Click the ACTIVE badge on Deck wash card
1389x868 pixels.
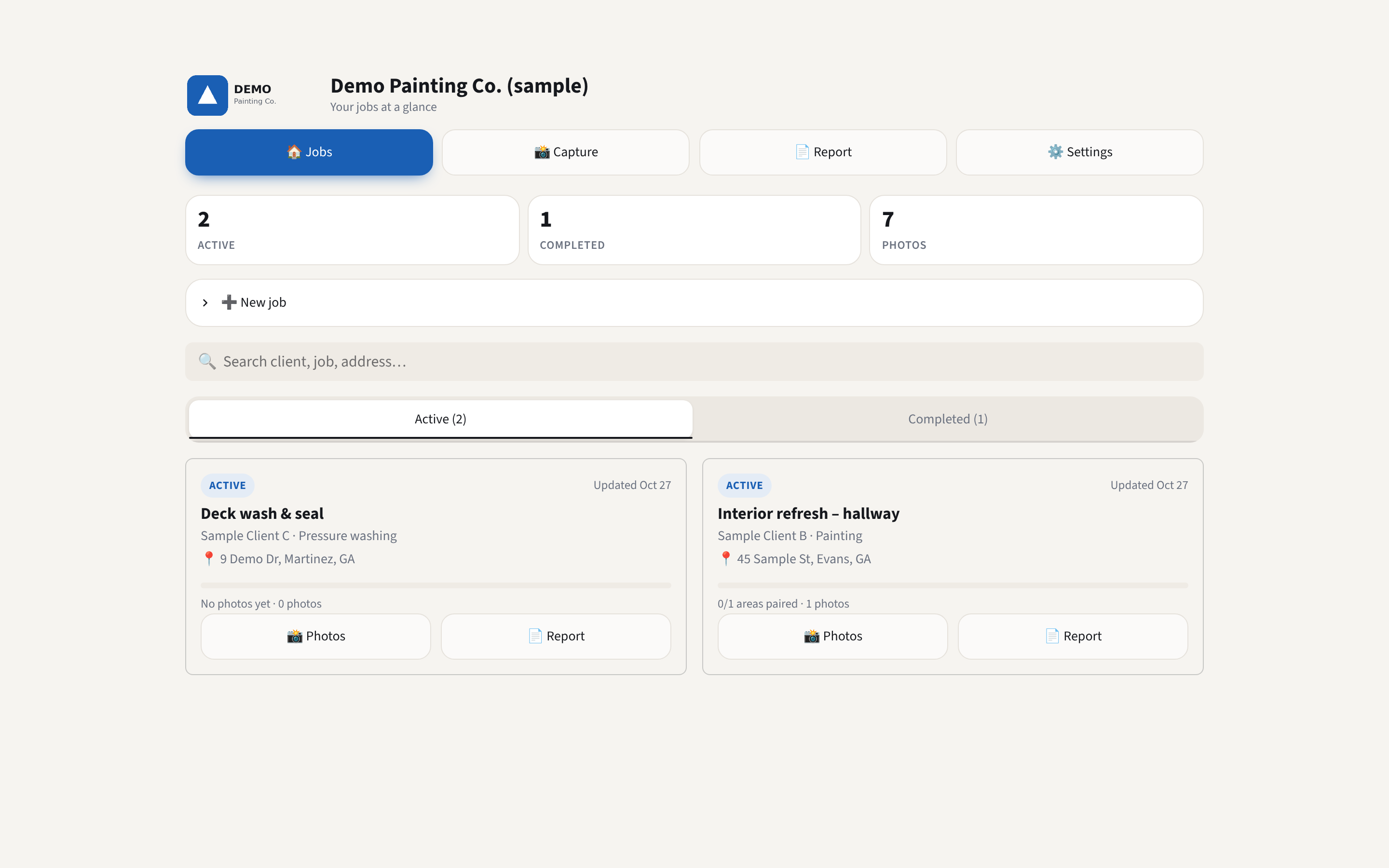pos(227,485)
